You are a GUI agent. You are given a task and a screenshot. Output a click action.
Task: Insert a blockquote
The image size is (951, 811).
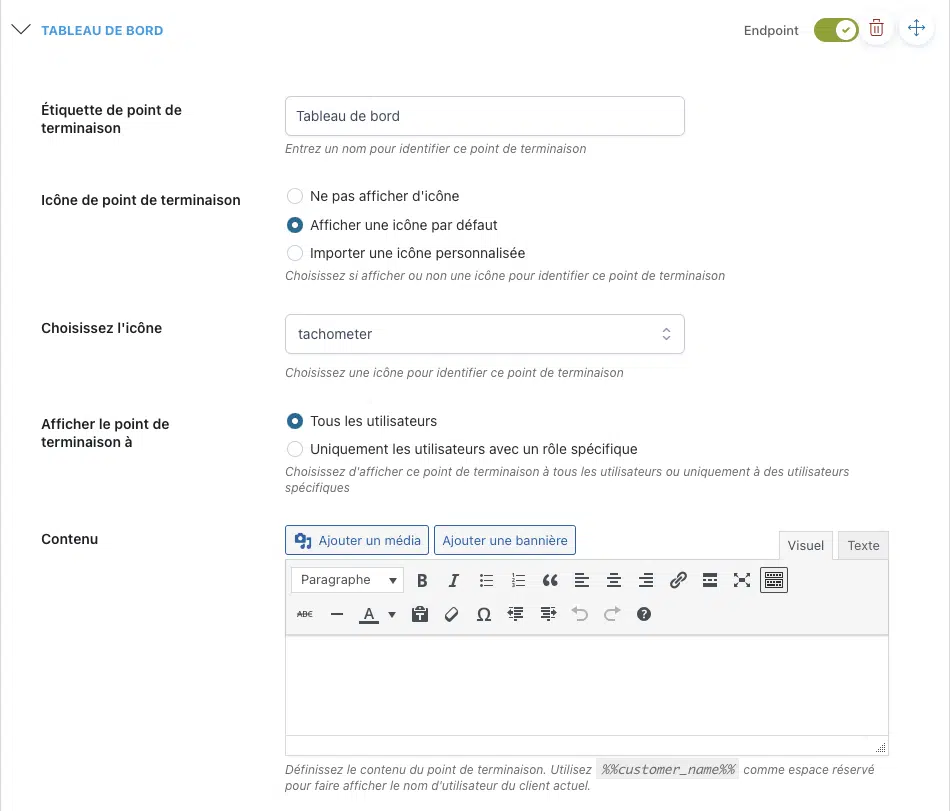pos(549,580)
